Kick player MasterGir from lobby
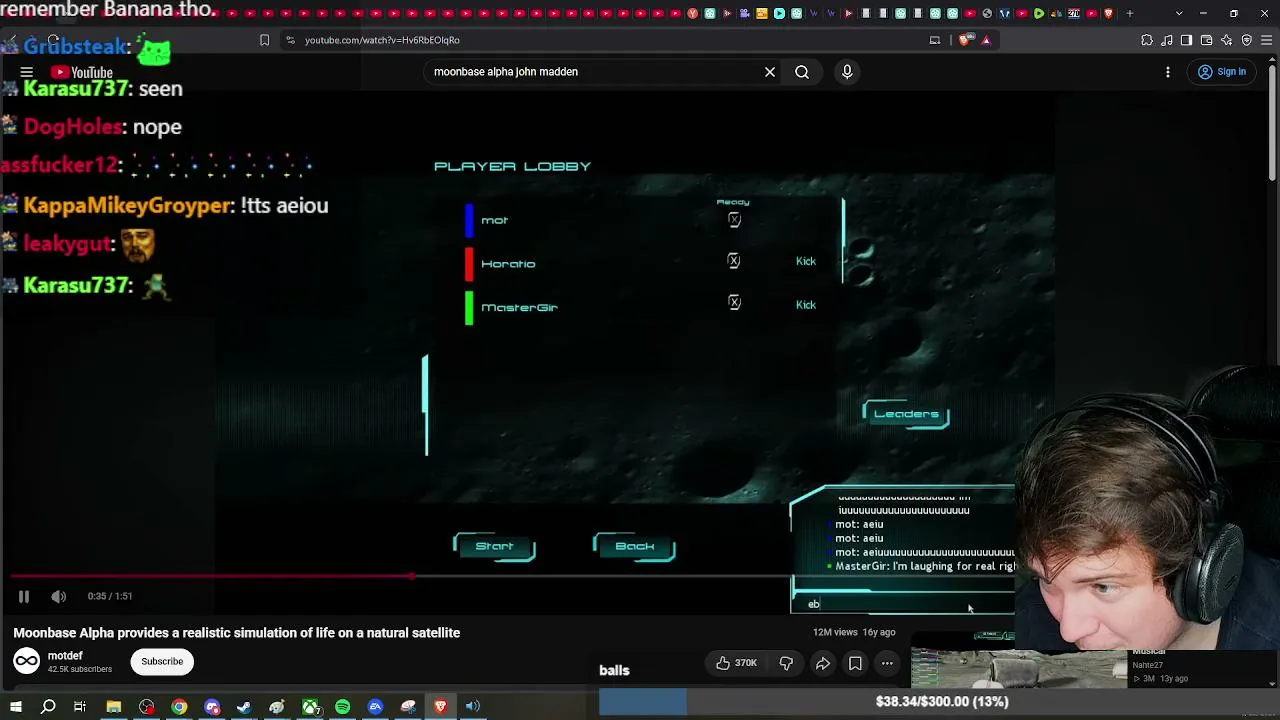Screen dimensions: 1280x720 806,305
